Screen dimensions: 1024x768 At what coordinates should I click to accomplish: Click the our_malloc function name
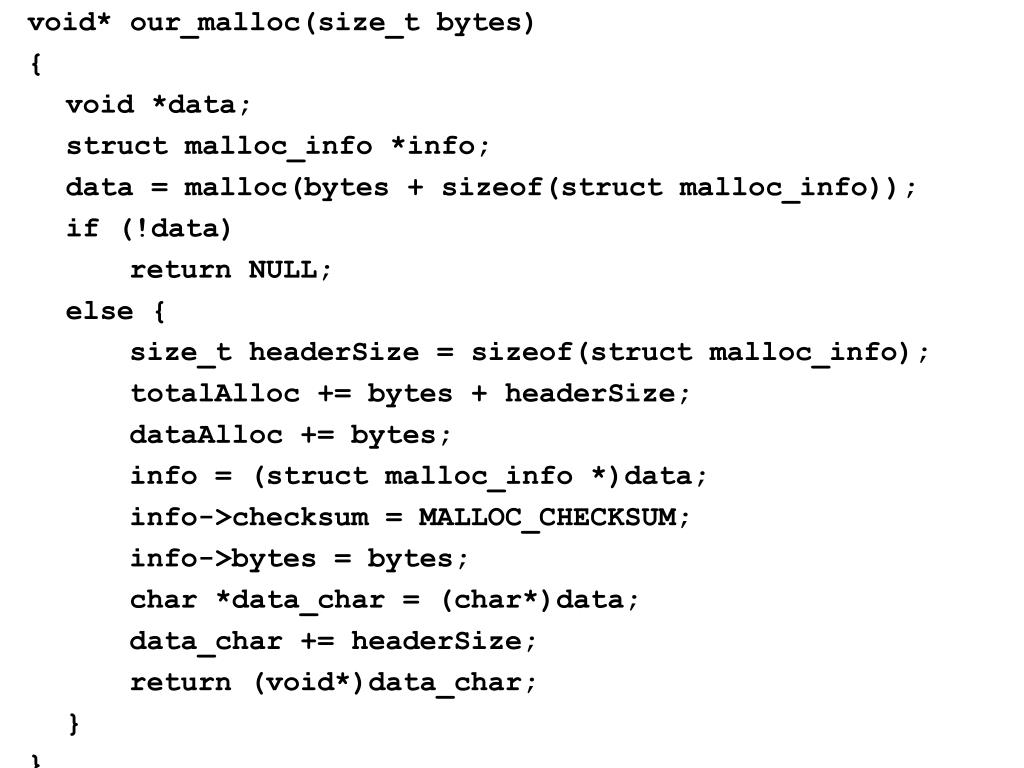[x=214, y=24]
